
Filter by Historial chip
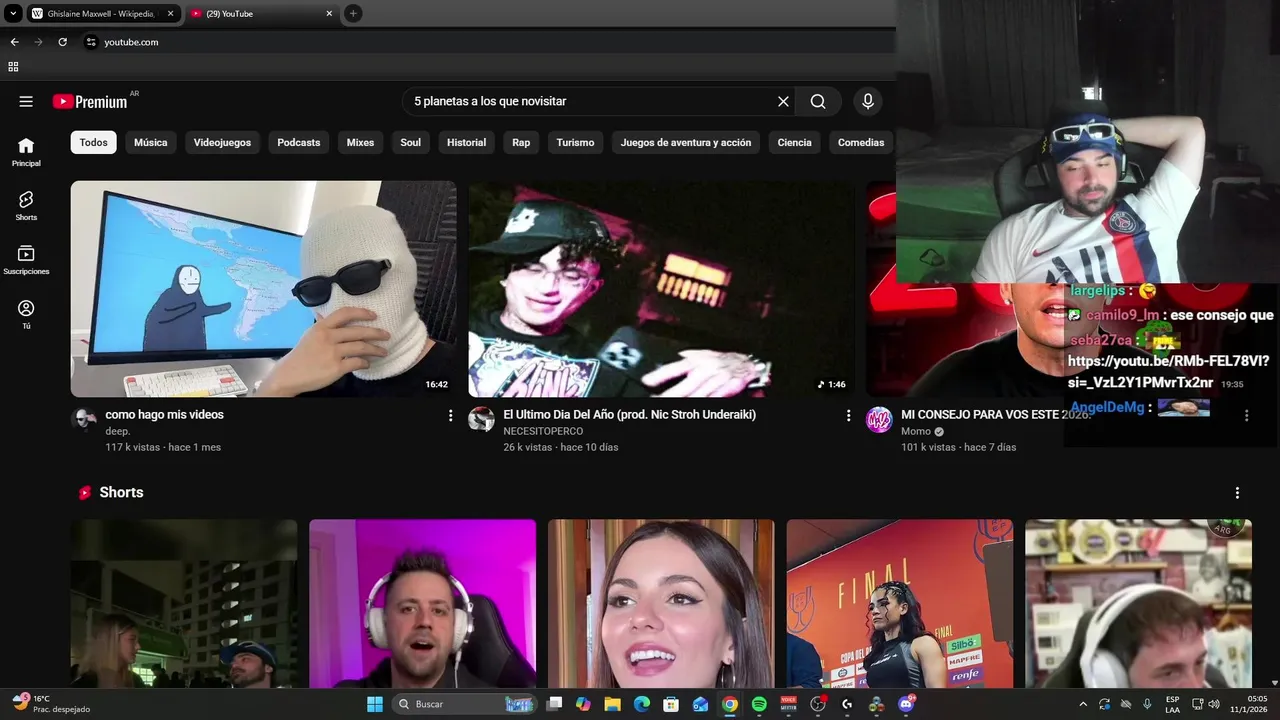[x=466, y=142]
